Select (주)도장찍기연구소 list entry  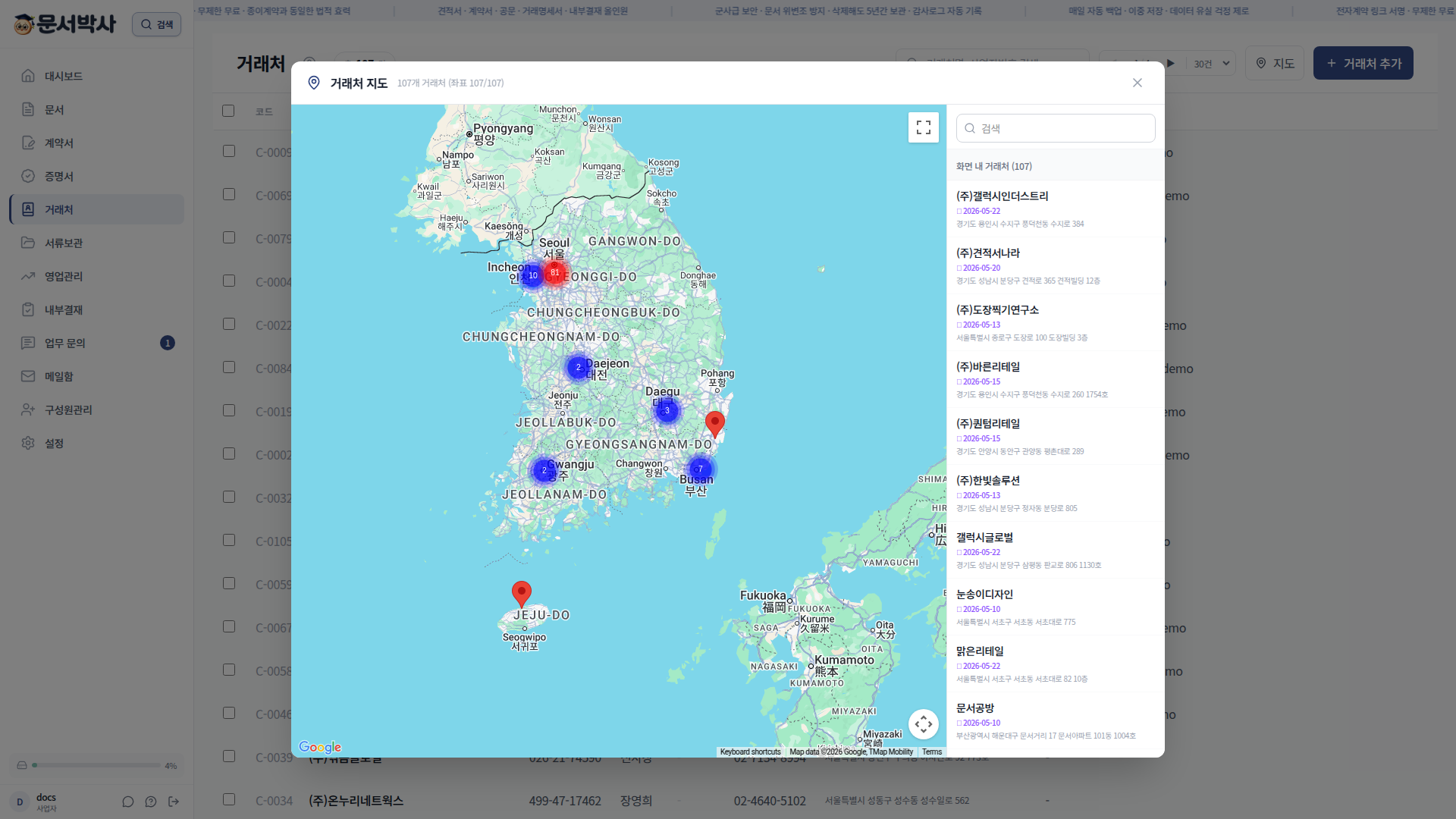(1056, 322)
